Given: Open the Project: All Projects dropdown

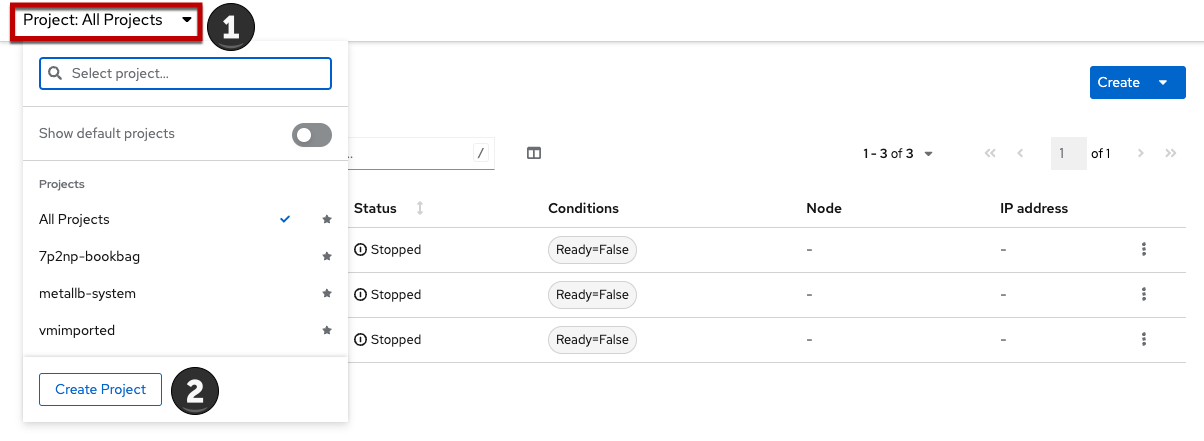Looking at the screenshot, I should click(106, 20).
